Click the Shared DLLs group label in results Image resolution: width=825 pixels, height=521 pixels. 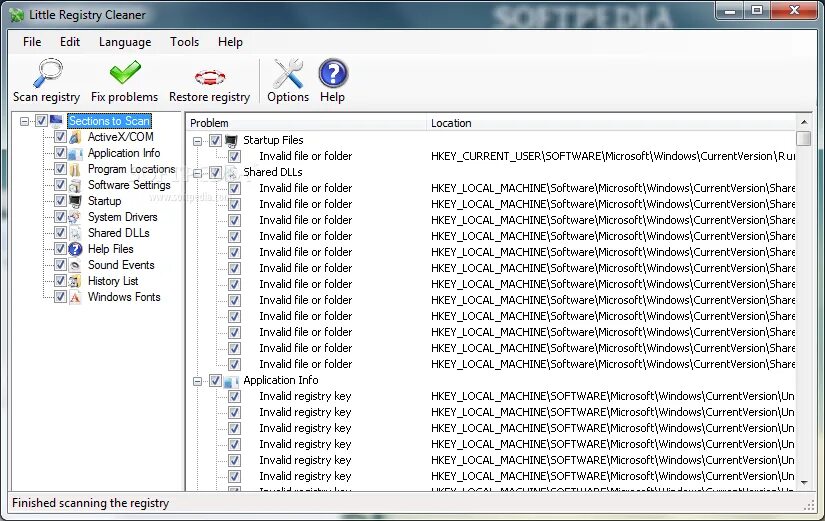273,172
